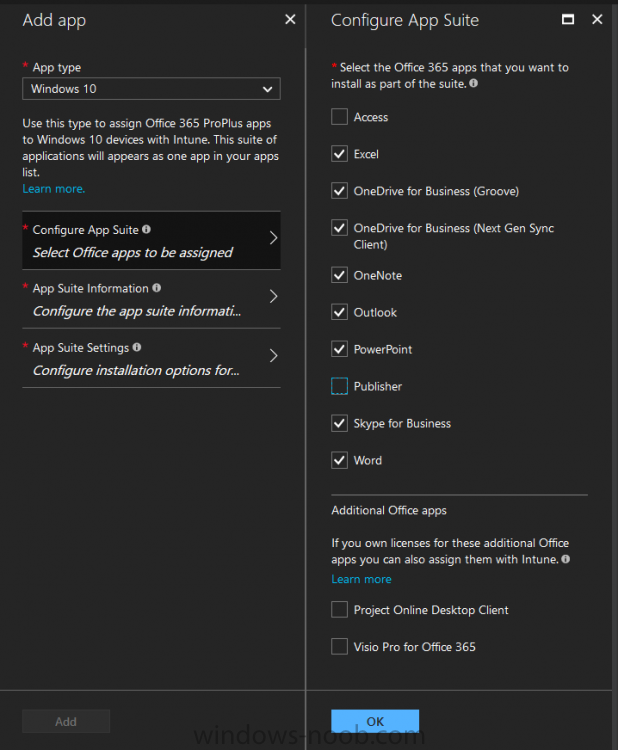
Task: Uncheck the PowerPoint checkbox
Action: click(340, 349)
